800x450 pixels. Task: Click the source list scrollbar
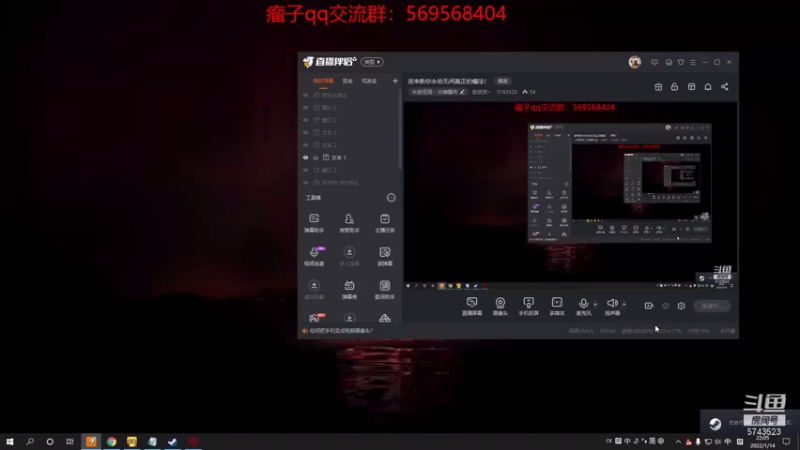pyautogui.click(x=401, y=130)
